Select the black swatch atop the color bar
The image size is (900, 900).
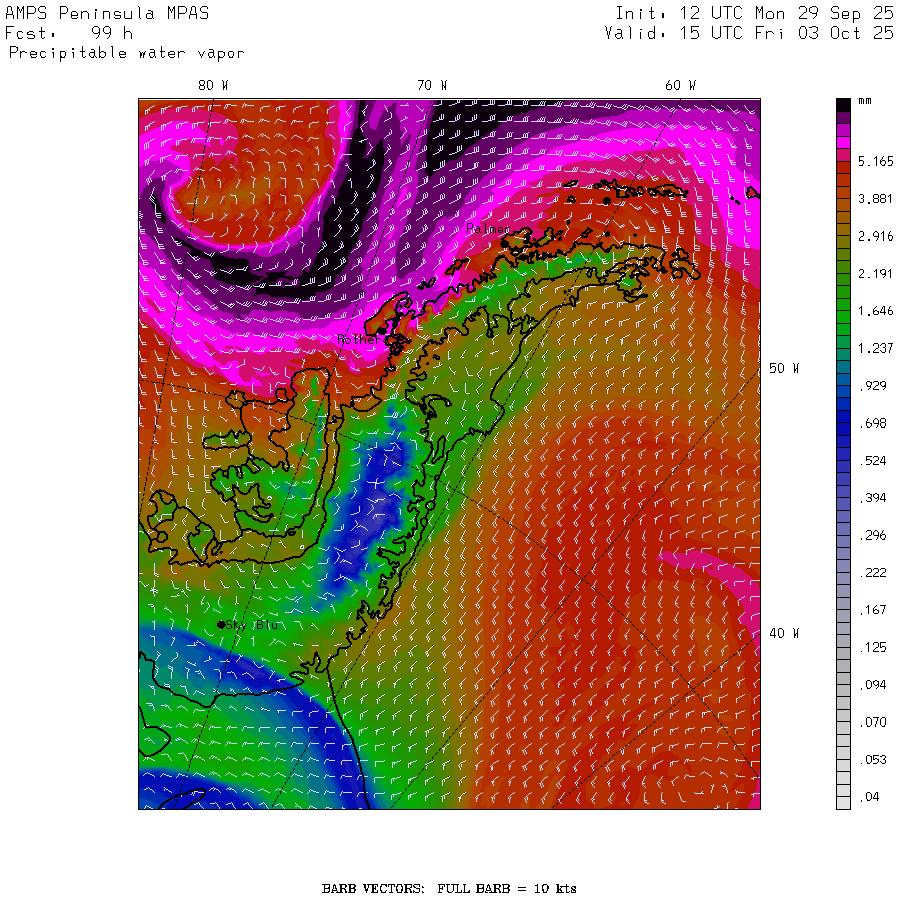[844, 104]
